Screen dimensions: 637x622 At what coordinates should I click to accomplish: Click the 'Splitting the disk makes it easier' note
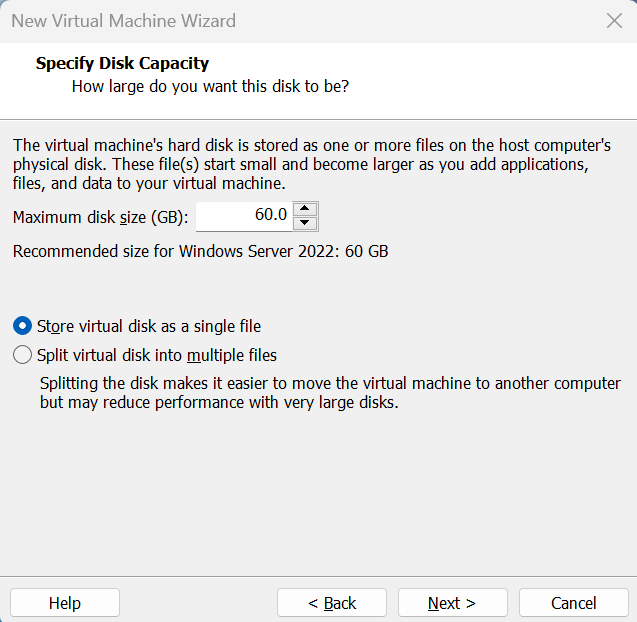[x=330, y=394]
